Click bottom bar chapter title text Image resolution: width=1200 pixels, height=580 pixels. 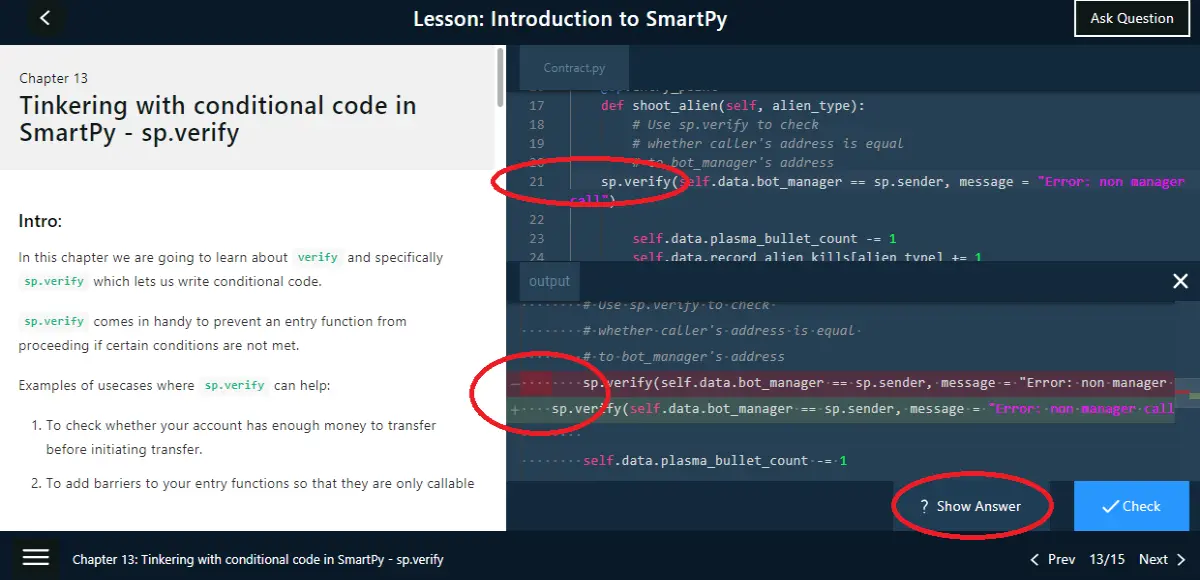tap(258, 560)
